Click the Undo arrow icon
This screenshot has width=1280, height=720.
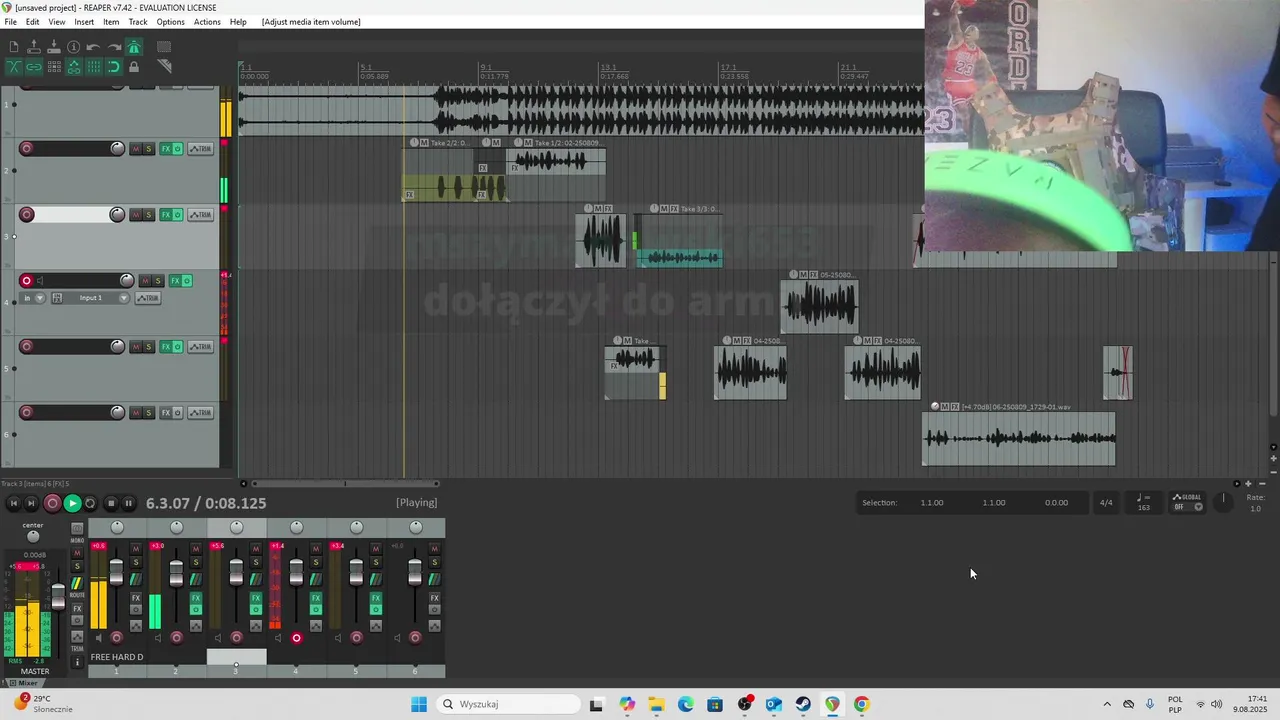pos(94,47)
